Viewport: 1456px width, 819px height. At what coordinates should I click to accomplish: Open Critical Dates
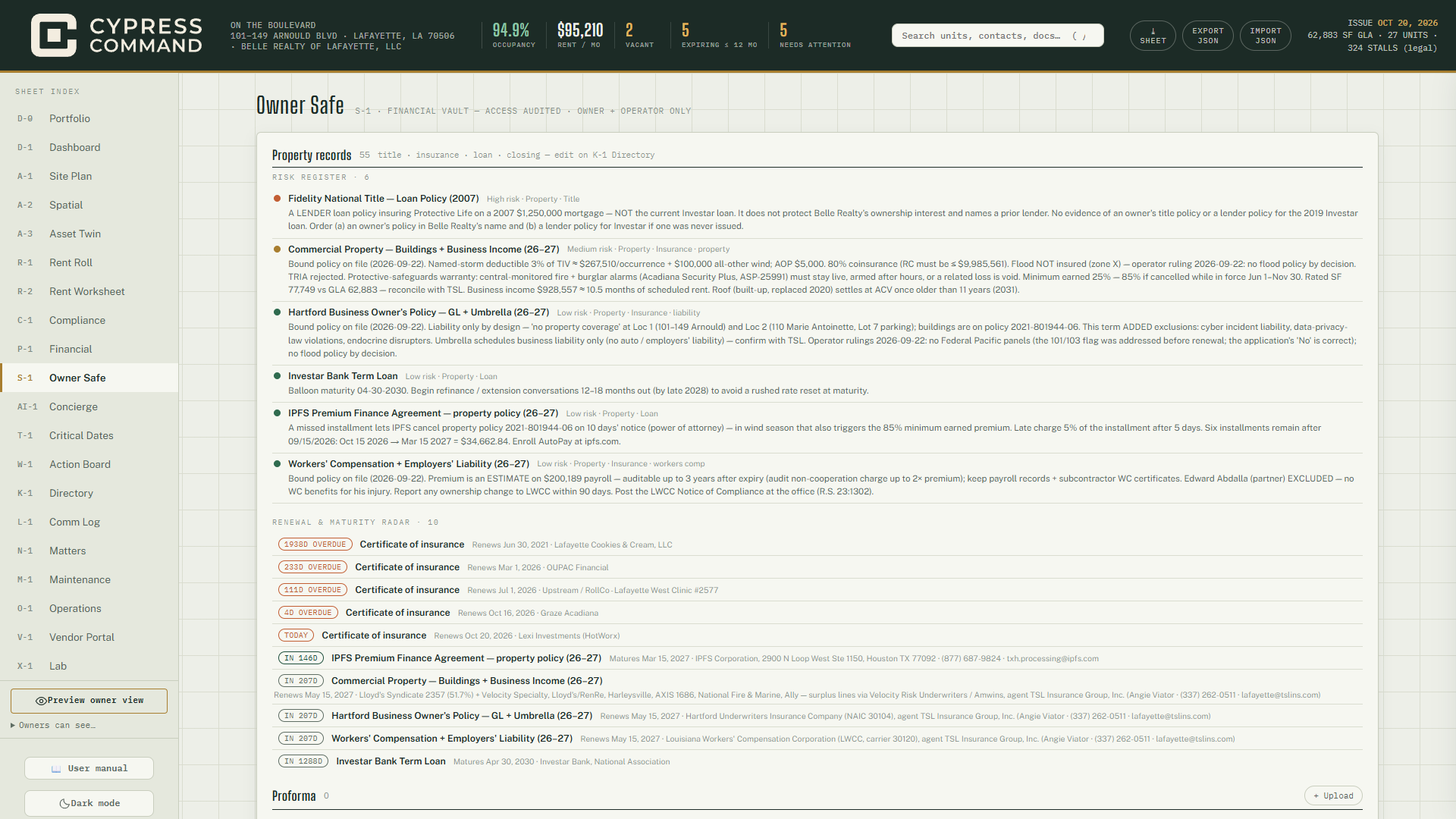pos(89,436)
